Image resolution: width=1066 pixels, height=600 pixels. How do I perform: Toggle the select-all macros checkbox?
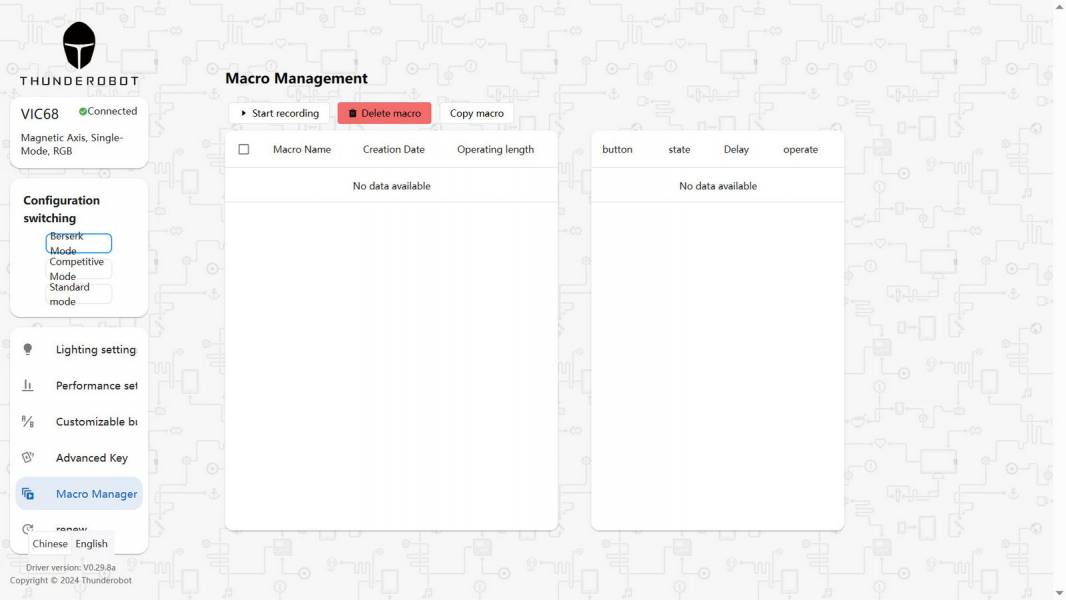coord(243,149)
